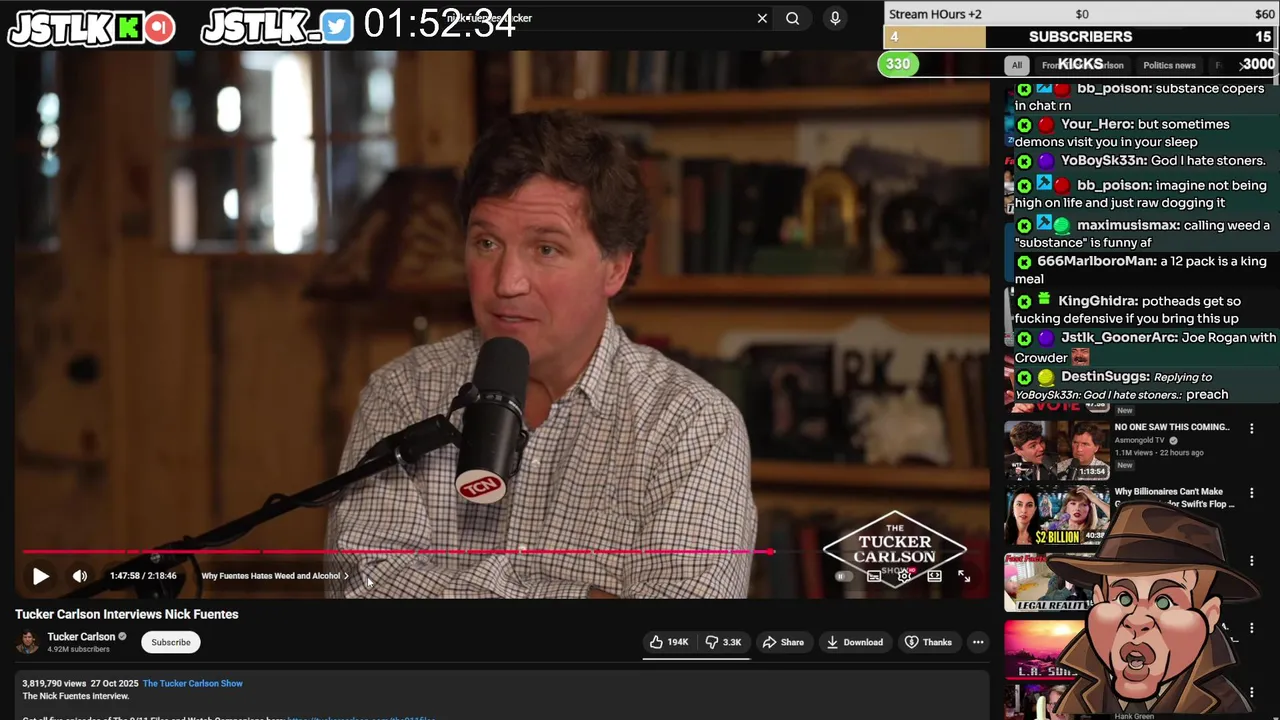Viewport: 1280px width, 720px height.
Task: Click the purple badge beside Jstlk_GoonerArc
Action: (x=1045, y=339)
